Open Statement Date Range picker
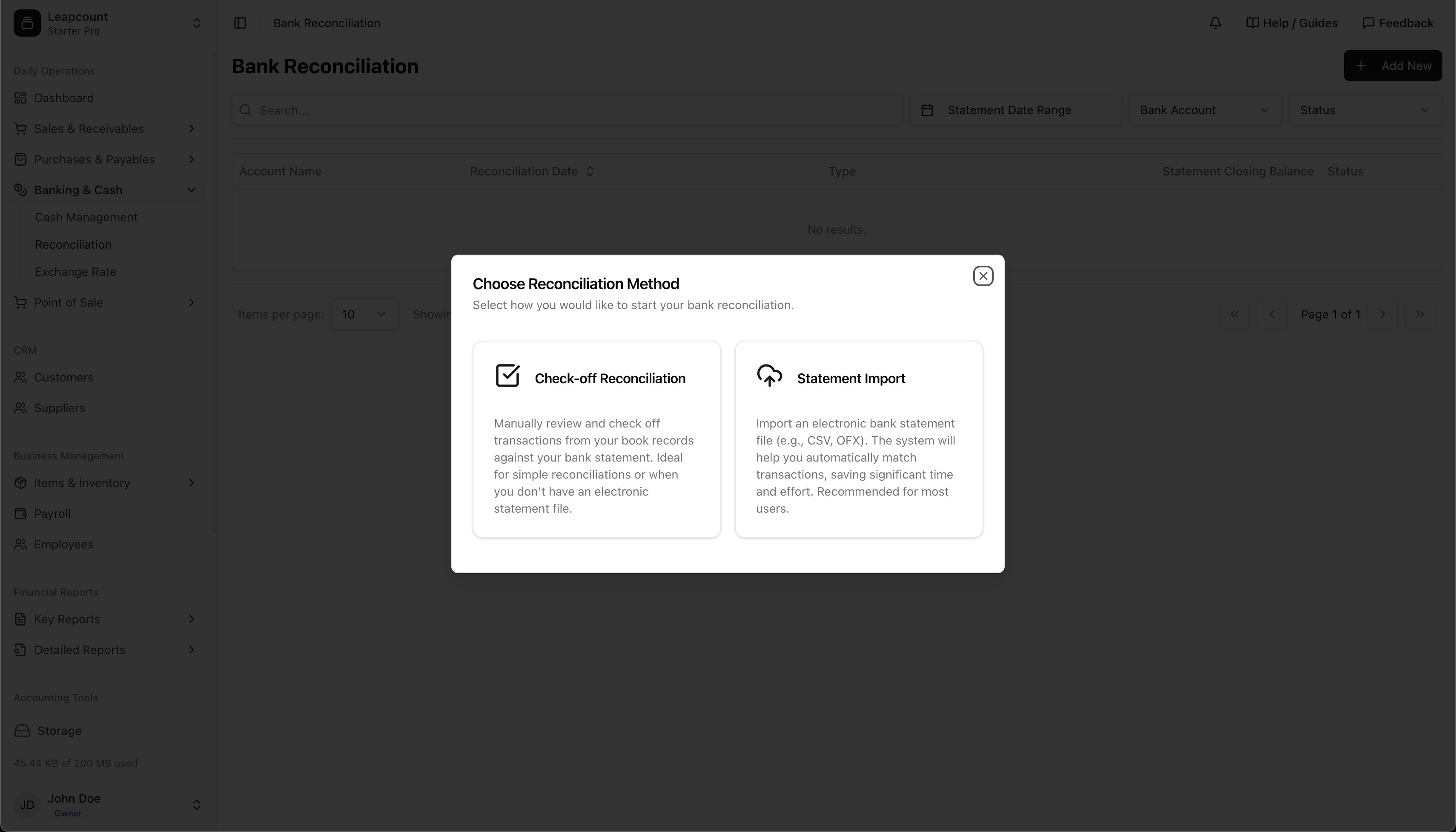Screen dimensions: 1456x832 coord(1016,110)
